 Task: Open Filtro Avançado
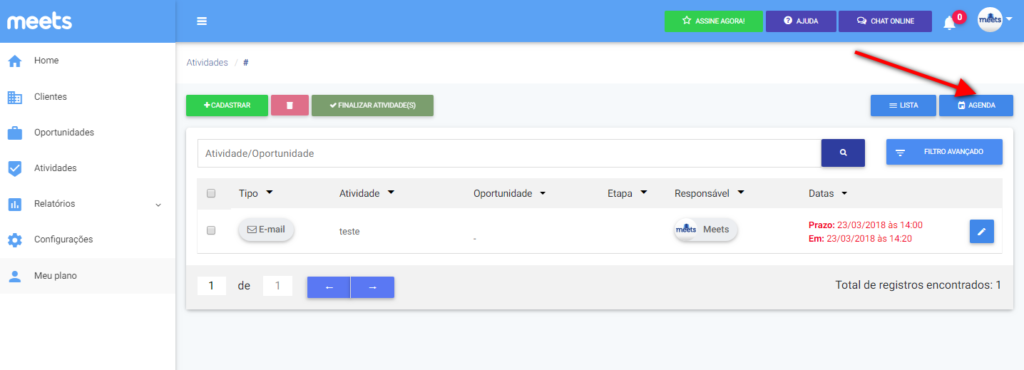pos(944,151)
